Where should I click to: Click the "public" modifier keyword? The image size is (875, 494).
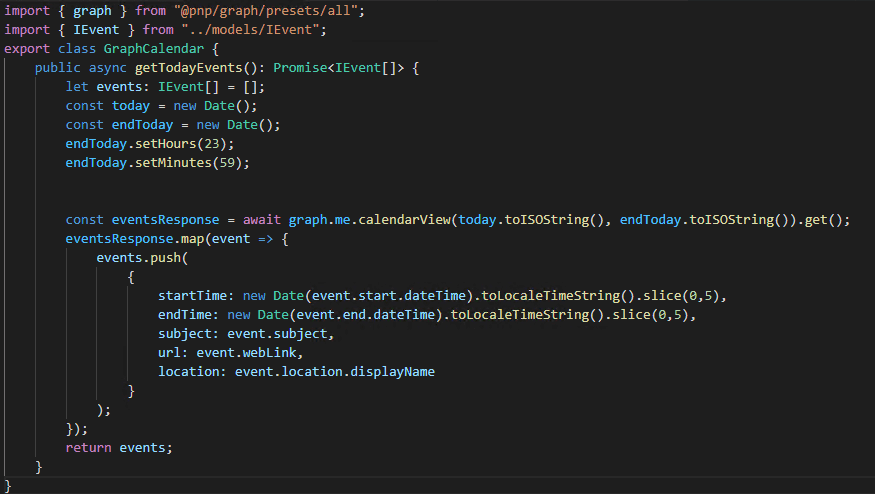click(57, 68)
